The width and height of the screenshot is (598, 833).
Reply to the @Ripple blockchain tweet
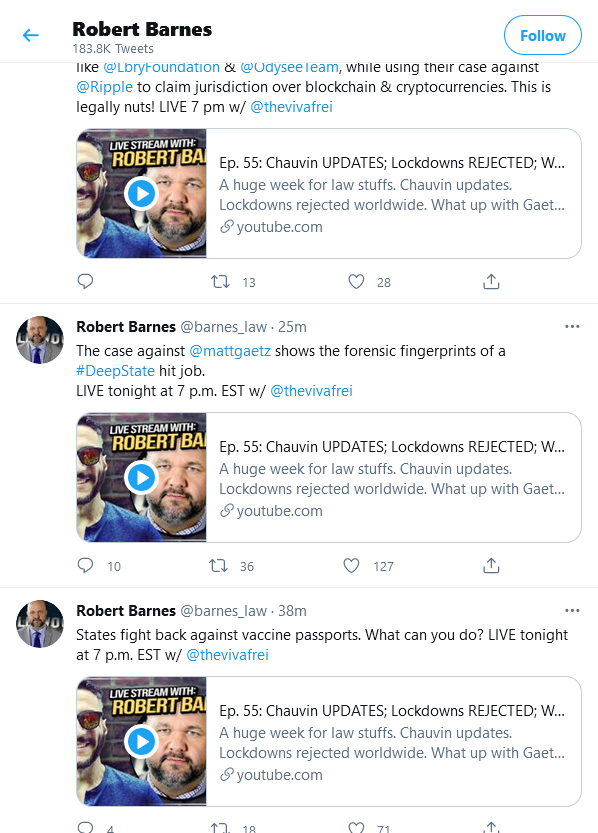pos(86,281)
